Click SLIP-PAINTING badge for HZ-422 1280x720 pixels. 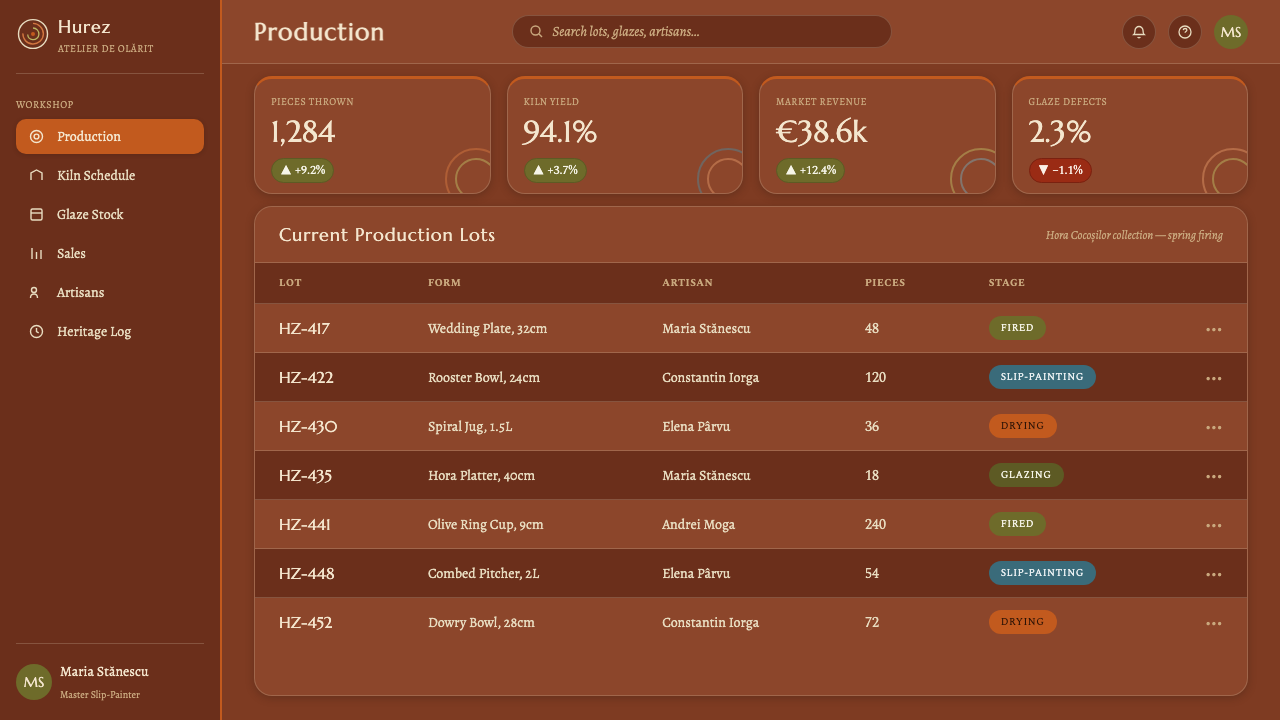(1042, 377)
